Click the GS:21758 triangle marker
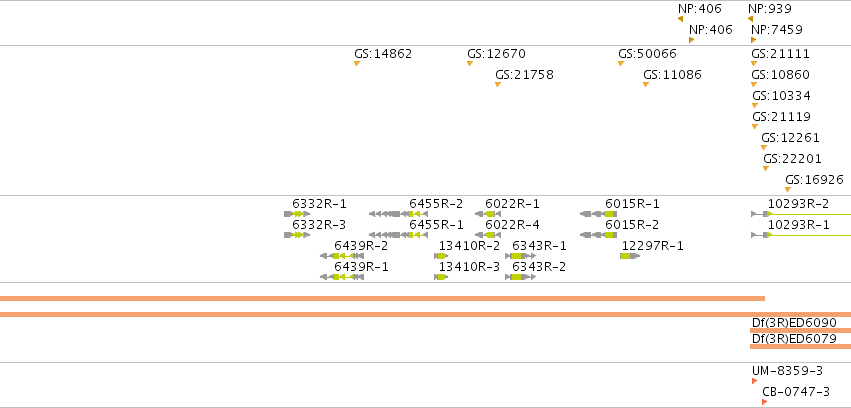Image resolution: width=851 pixels, height=408 pixels. pos(498,84)
